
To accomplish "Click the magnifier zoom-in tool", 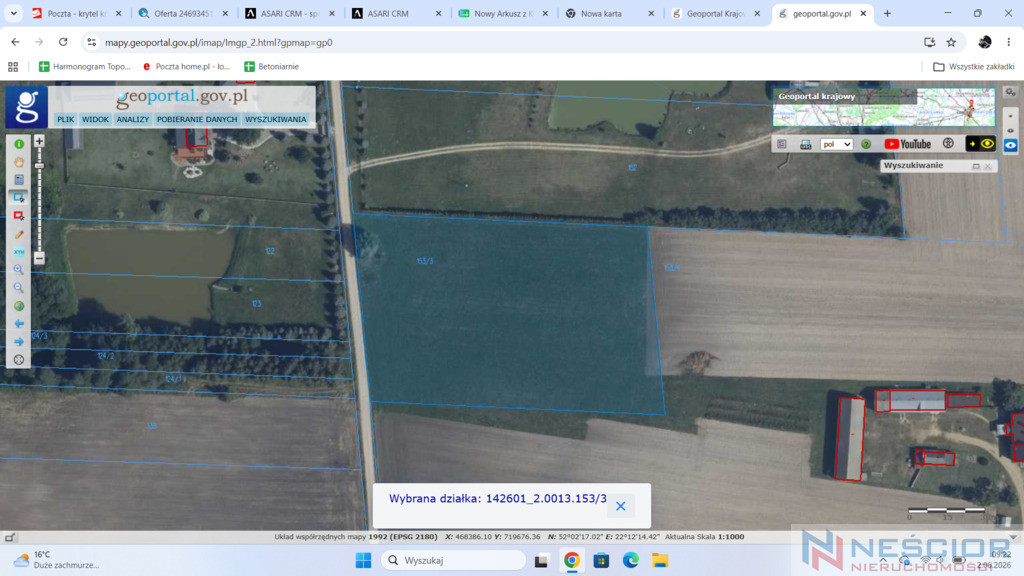I will [x=19, y=270].
